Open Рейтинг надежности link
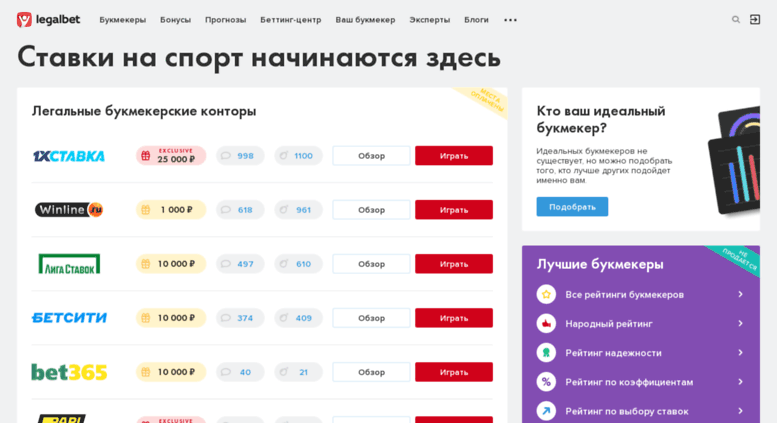Image resolution: width=777 pixels, height=423 pixels. (x=613, y=353)
